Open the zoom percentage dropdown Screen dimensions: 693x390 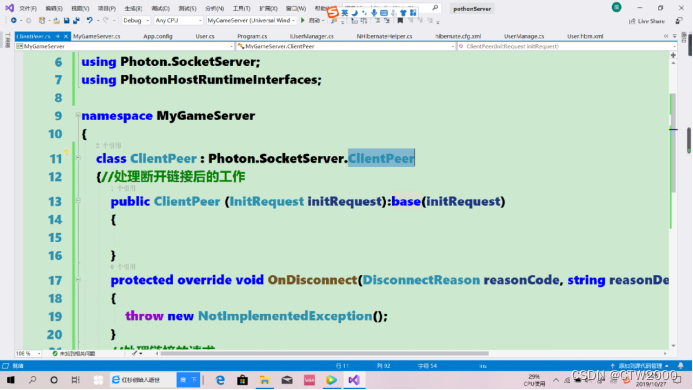pos(28,353)
